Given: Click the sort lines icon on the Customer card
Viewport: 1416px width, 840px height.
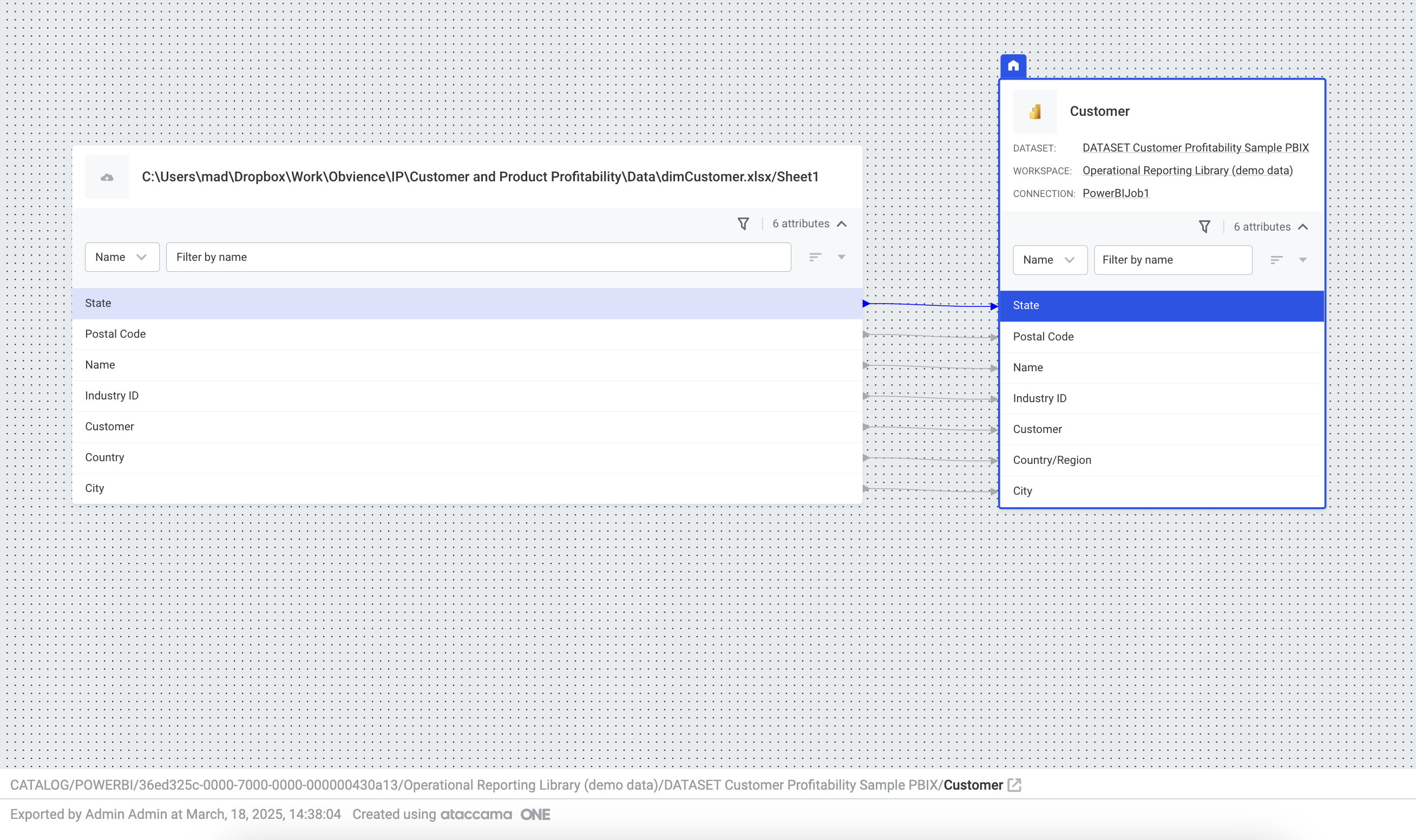Looking at the screenshot, I should pyautogui.click(x=1276, y=260).
